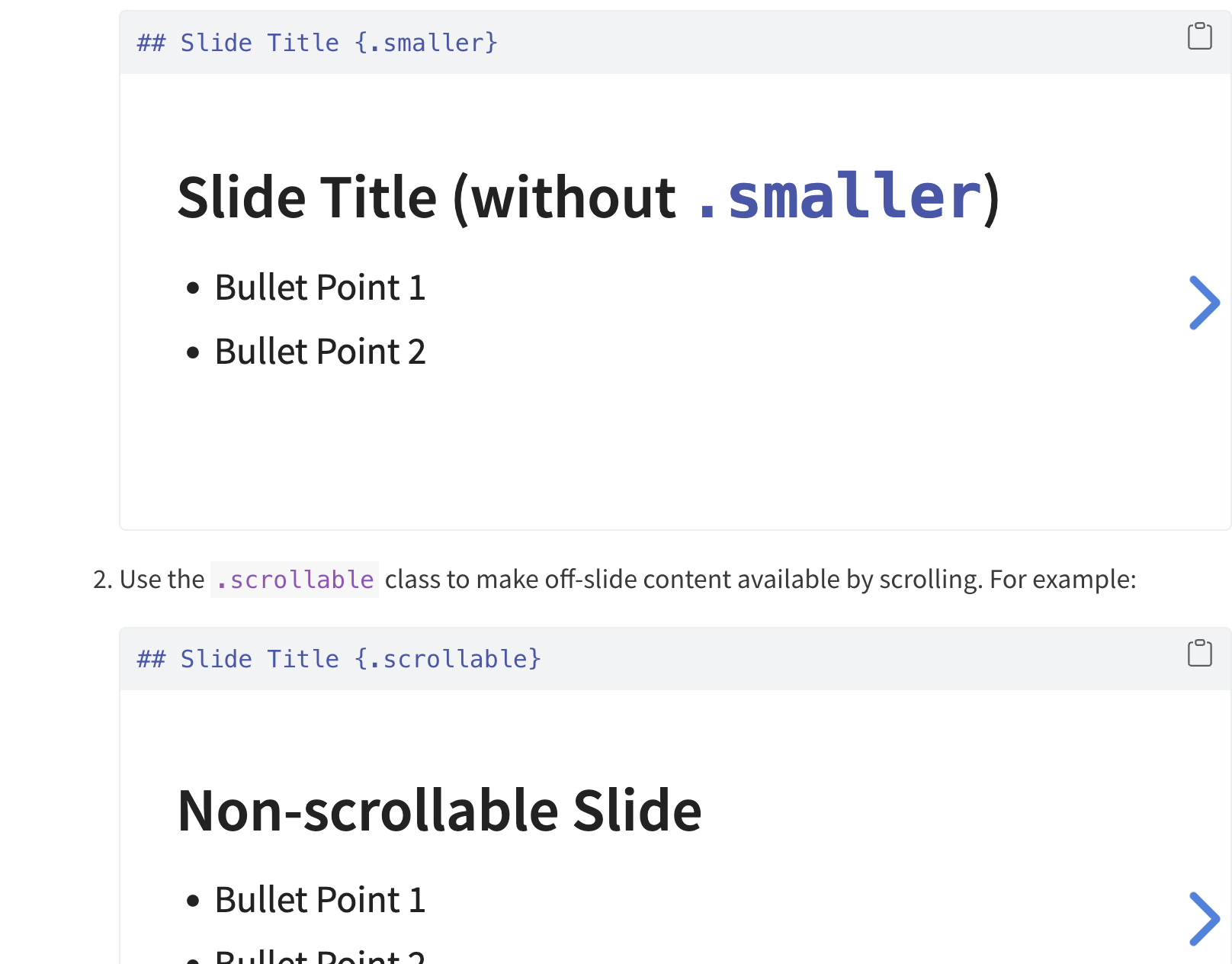Click the large '.smaller' code in slide heading
The height and width of the screenshot is (964, 1232).
click(839, 198)
